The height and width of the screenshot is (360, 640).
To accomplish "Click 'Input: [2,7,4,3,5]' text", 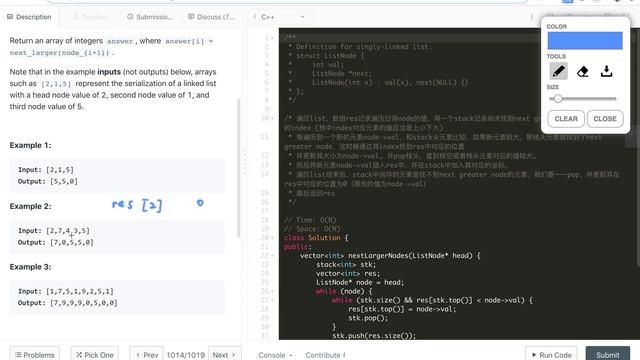I will coord(53,231).
